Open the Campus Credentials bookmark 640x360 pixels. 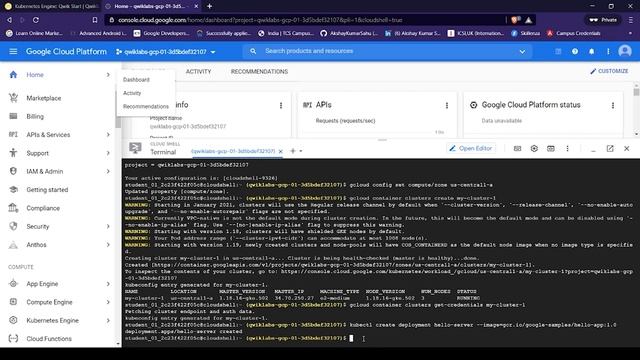tap(573, 33)
